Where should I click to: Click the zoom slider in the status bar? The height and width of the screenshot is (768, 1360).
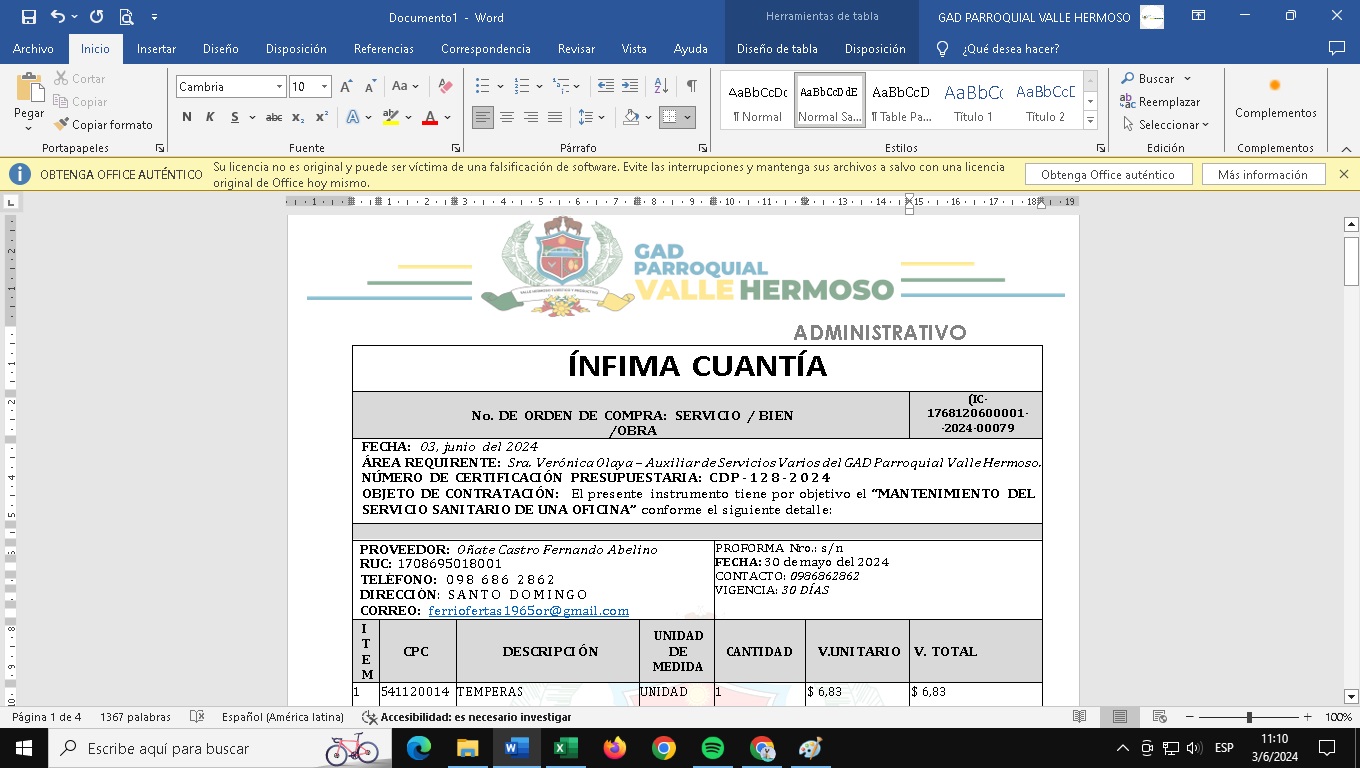tap(1249, 717)
